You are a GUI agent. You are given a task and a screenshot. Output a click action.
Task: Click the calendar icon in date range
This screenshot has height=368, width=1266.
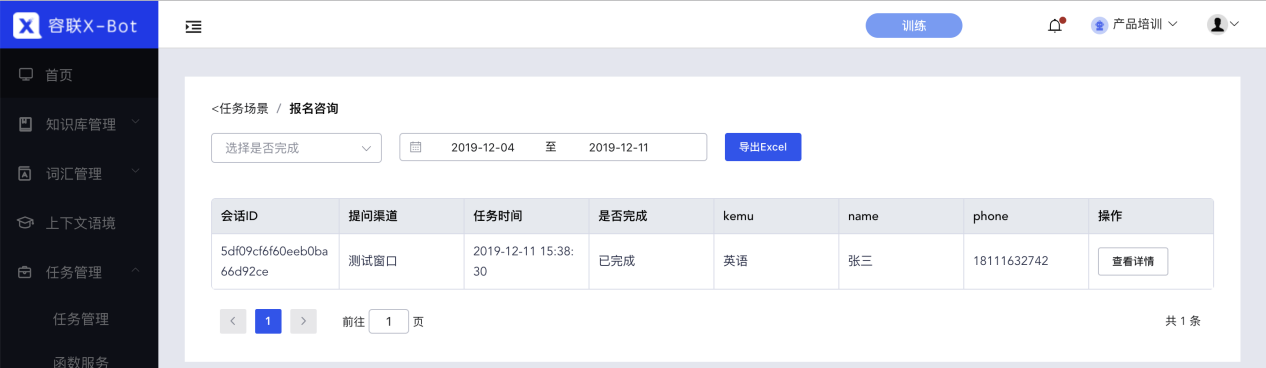[416, 147]
